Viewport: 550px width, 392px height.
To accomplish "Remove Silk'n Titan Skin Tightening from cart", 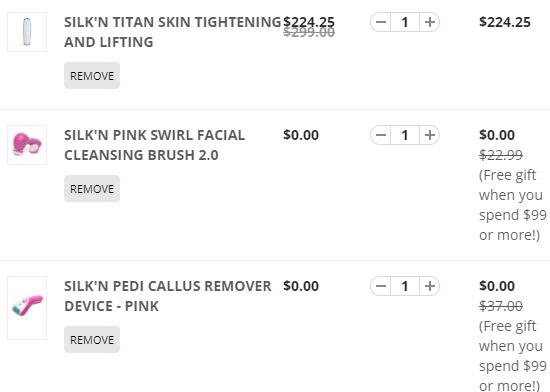I will coord(92,76).
